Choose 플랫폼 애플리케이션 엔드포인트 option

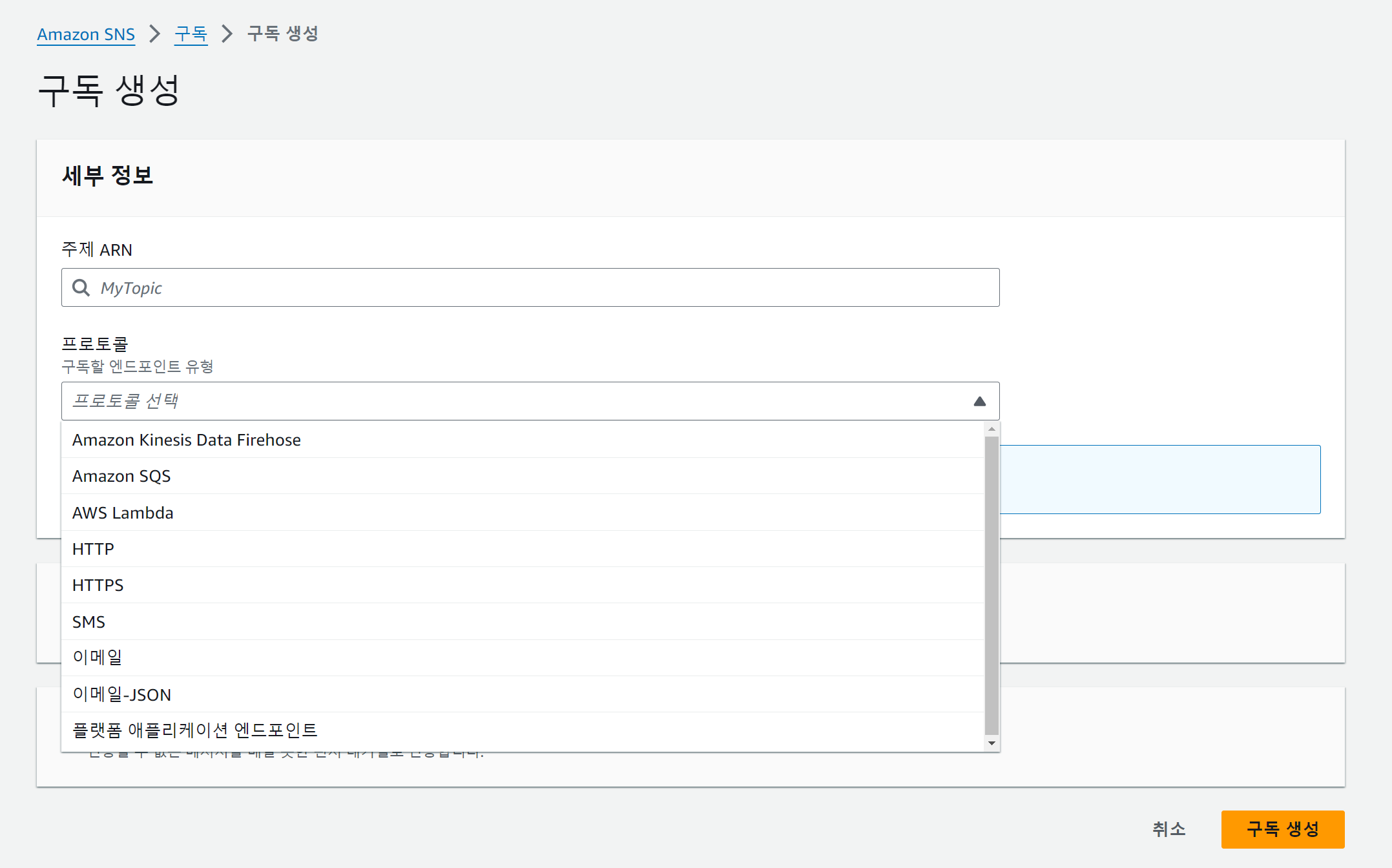(x=194, y=730)
